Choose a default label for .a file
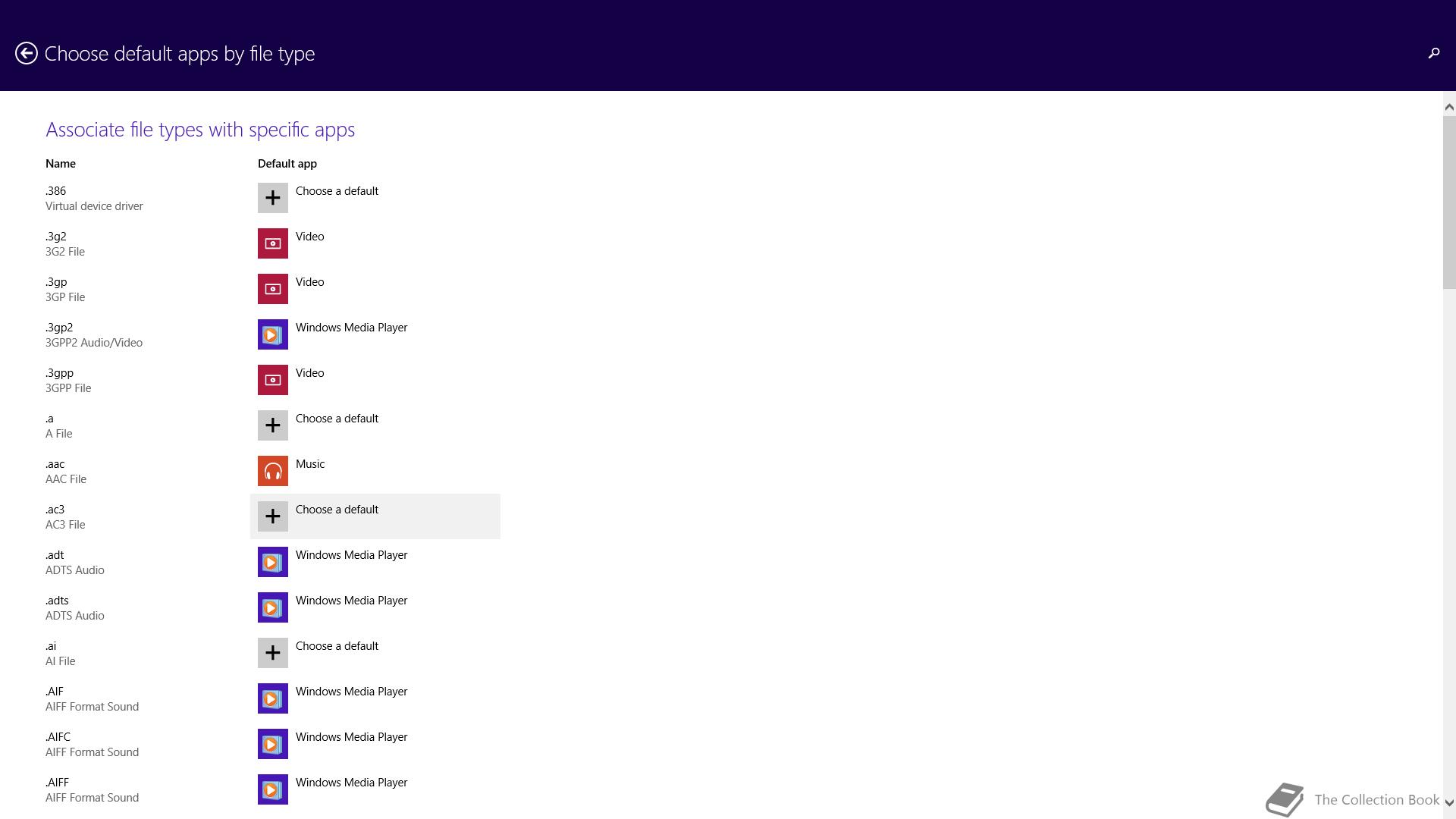Viewport: 1456px width, 819px height. [x=337, y=419]
